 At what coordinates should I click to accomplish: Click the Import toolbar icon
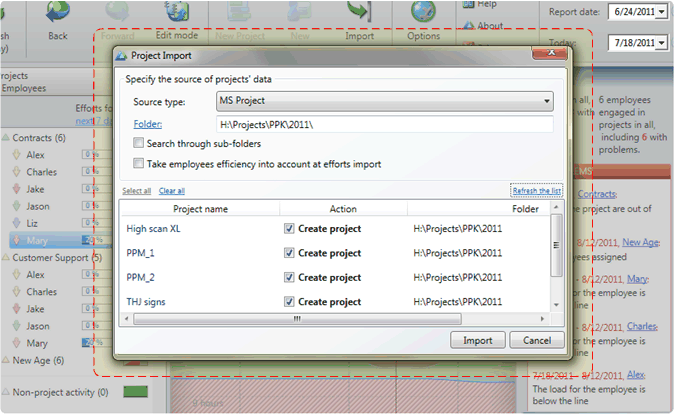359,12
